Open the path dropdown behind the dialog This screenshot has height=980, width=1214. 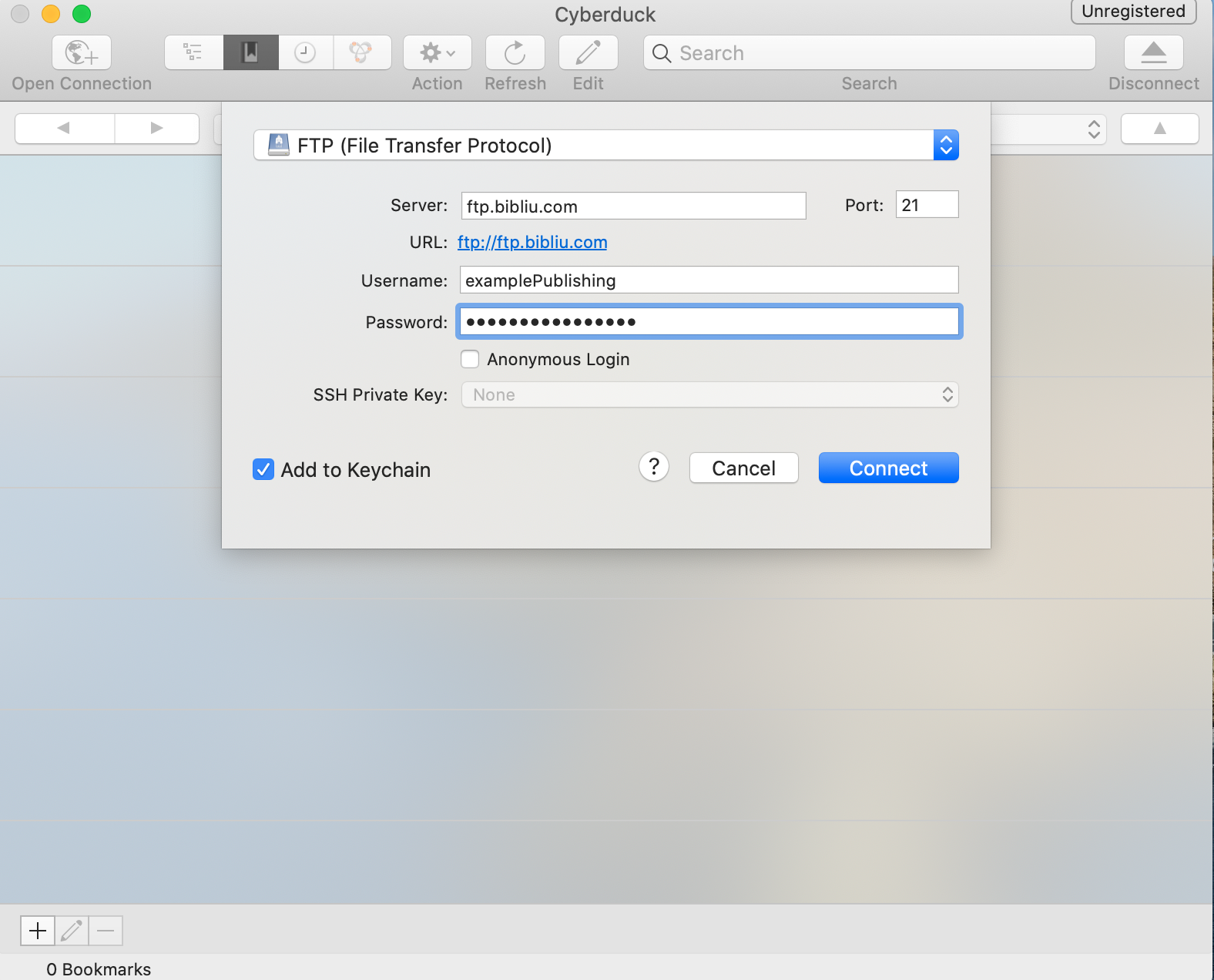[x=1093, y=129]
